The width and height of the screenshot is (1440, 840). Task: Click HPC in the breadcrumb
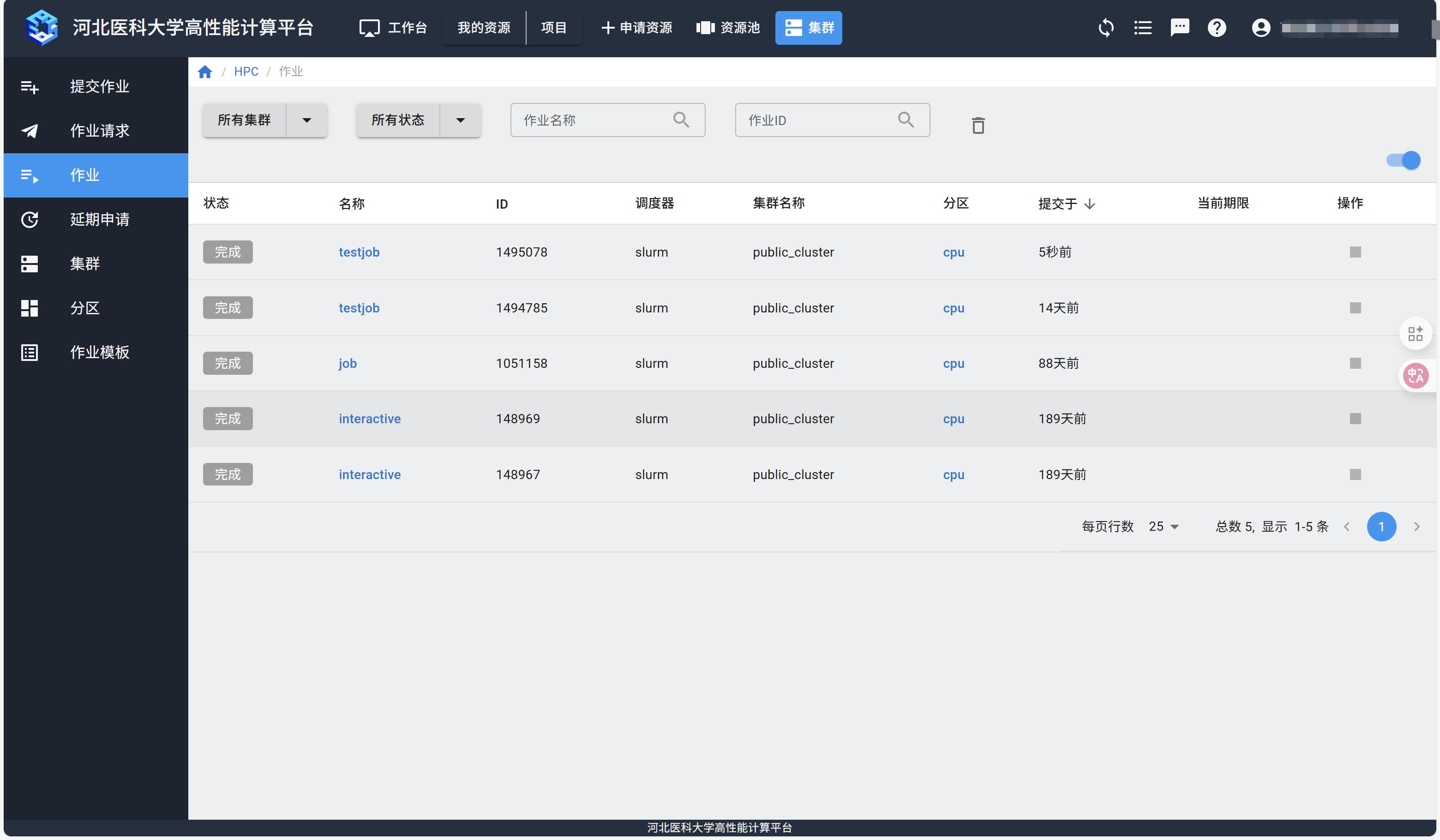pyautogui.click(x=246, y=72)
